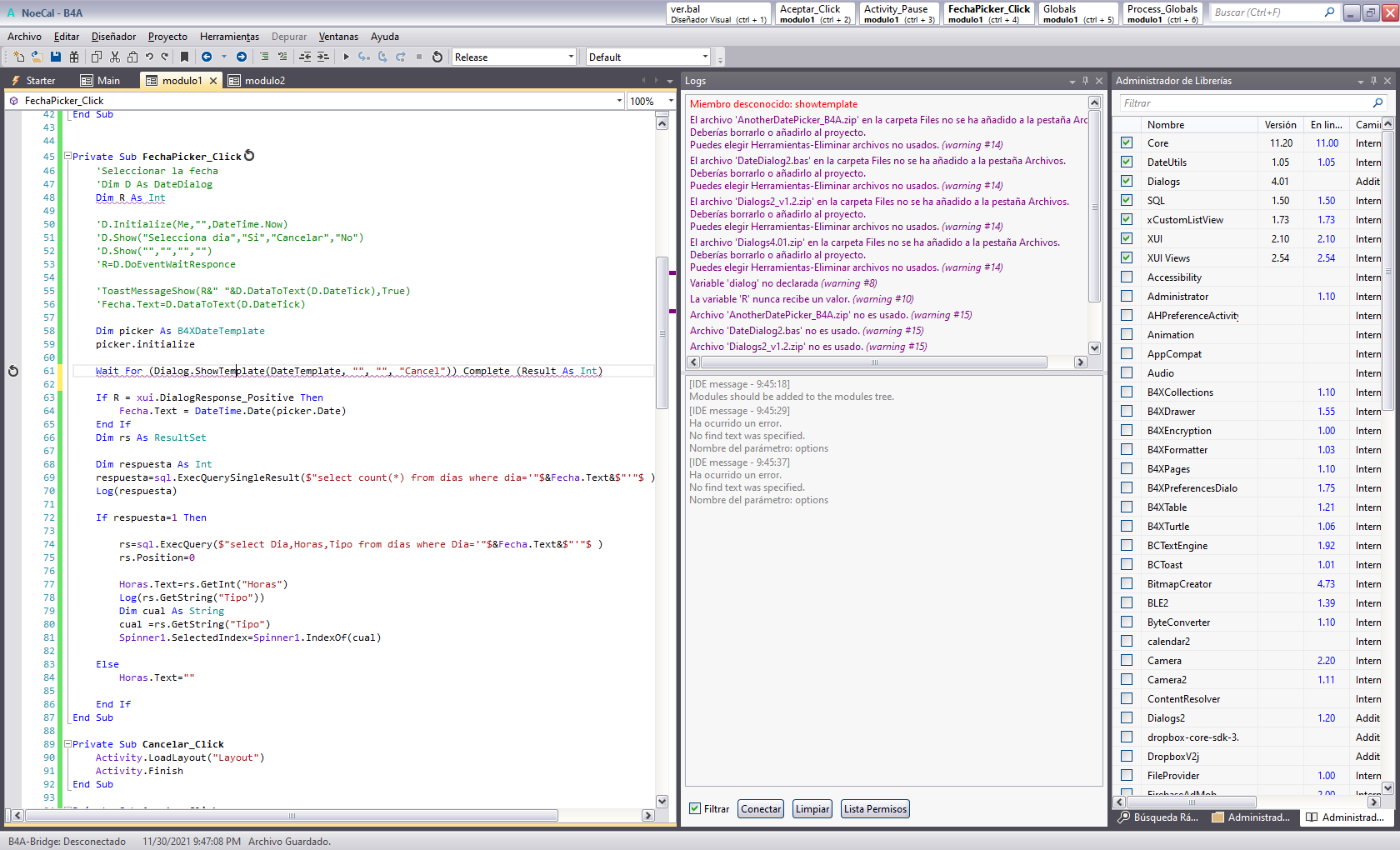
Task: Click the Limpiar button to clear logs
Action: 812,808
